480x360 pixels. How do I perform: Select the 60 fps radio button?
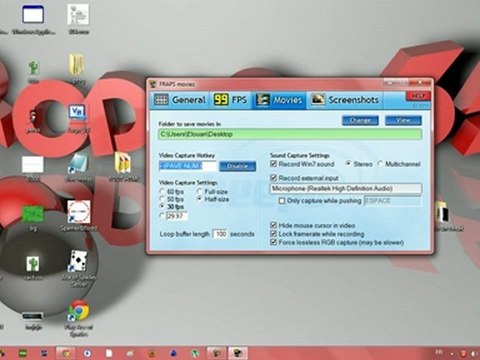click(x=162, y=192)
